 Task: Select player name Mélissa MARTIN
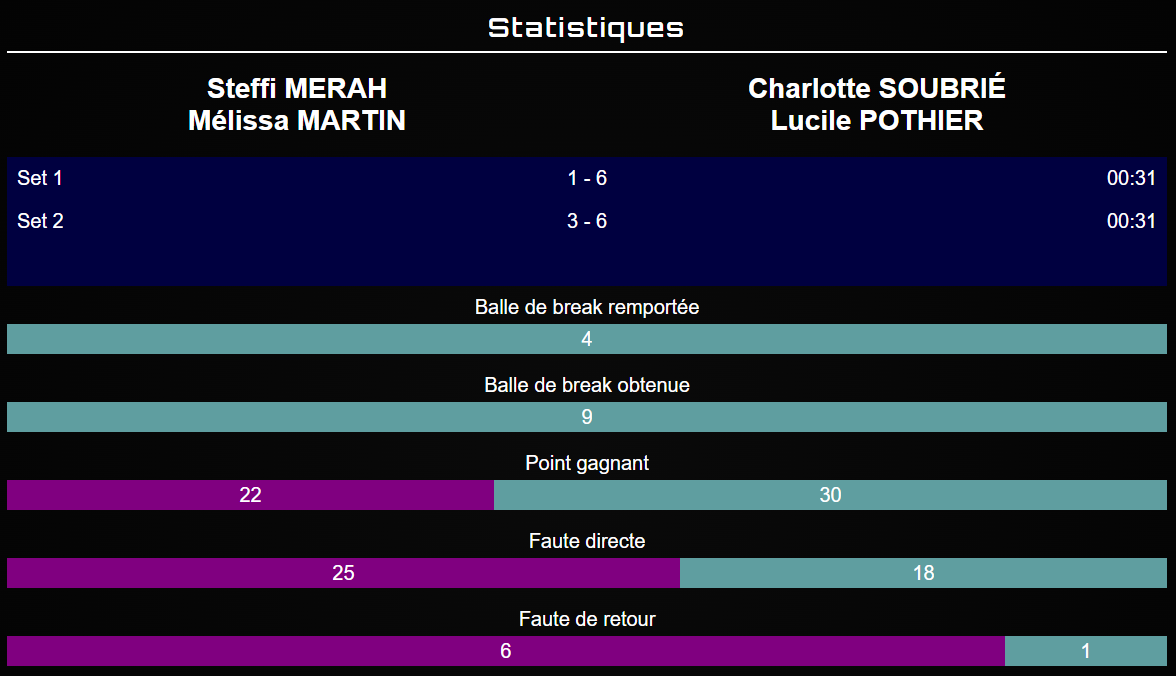297,121
